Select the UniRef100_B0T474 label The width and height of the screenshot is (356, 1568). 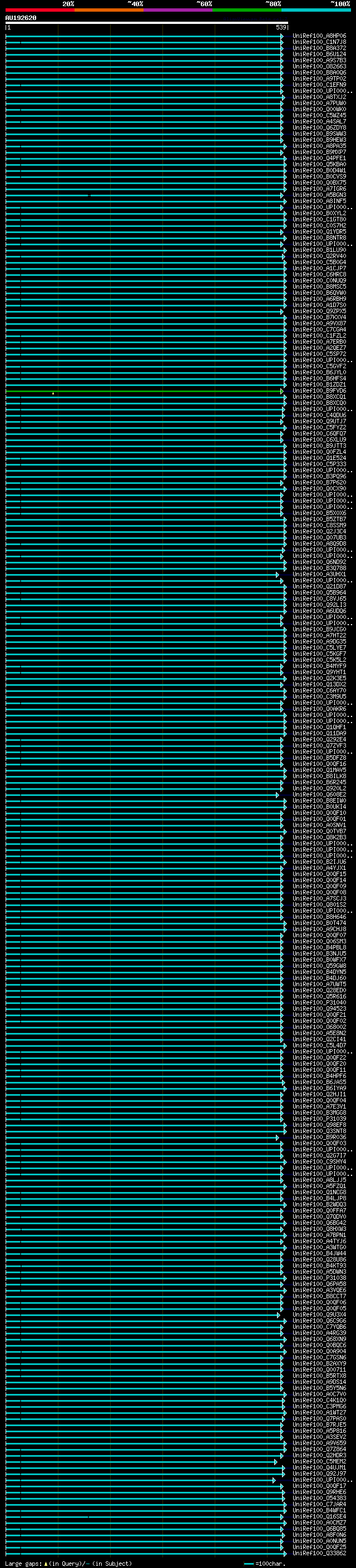coord(319,923)
